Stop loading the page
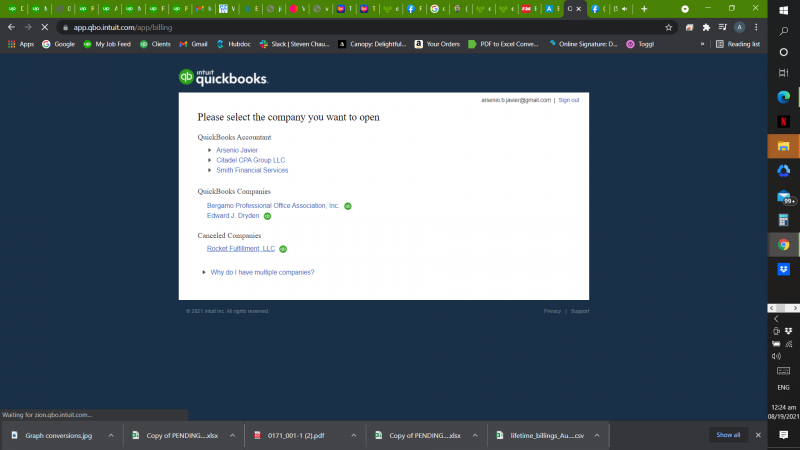The height and width of the screenshot is (450, 800). [x=44, y=28]
